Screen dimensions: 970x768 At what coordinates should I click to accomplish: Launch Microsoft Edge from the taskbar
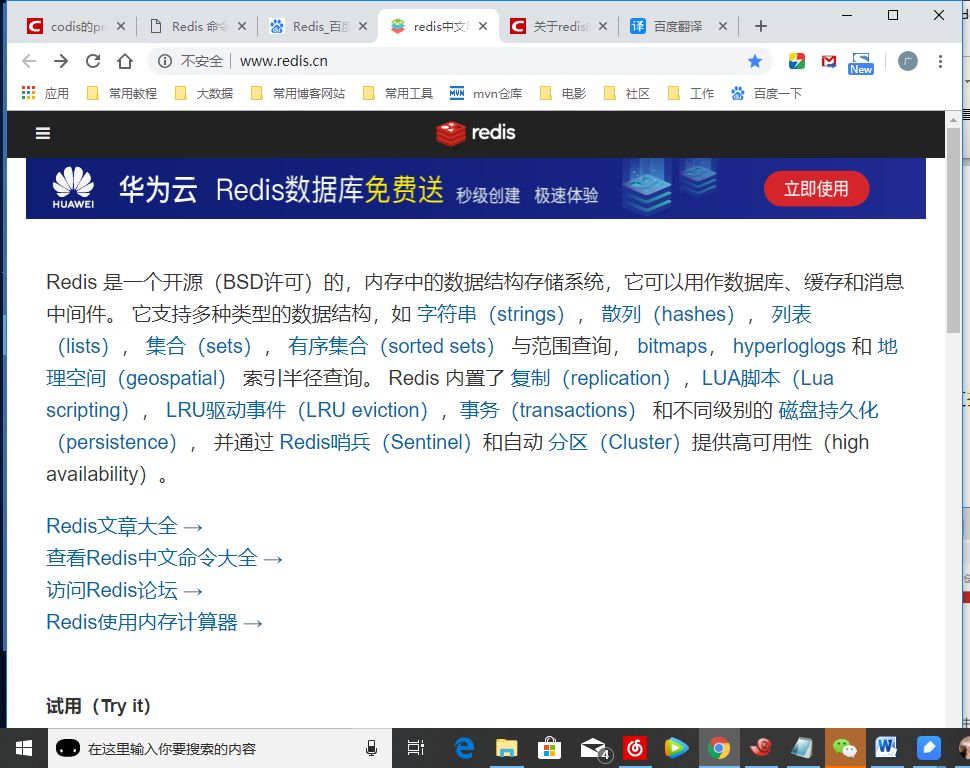(x=464, y=748)
